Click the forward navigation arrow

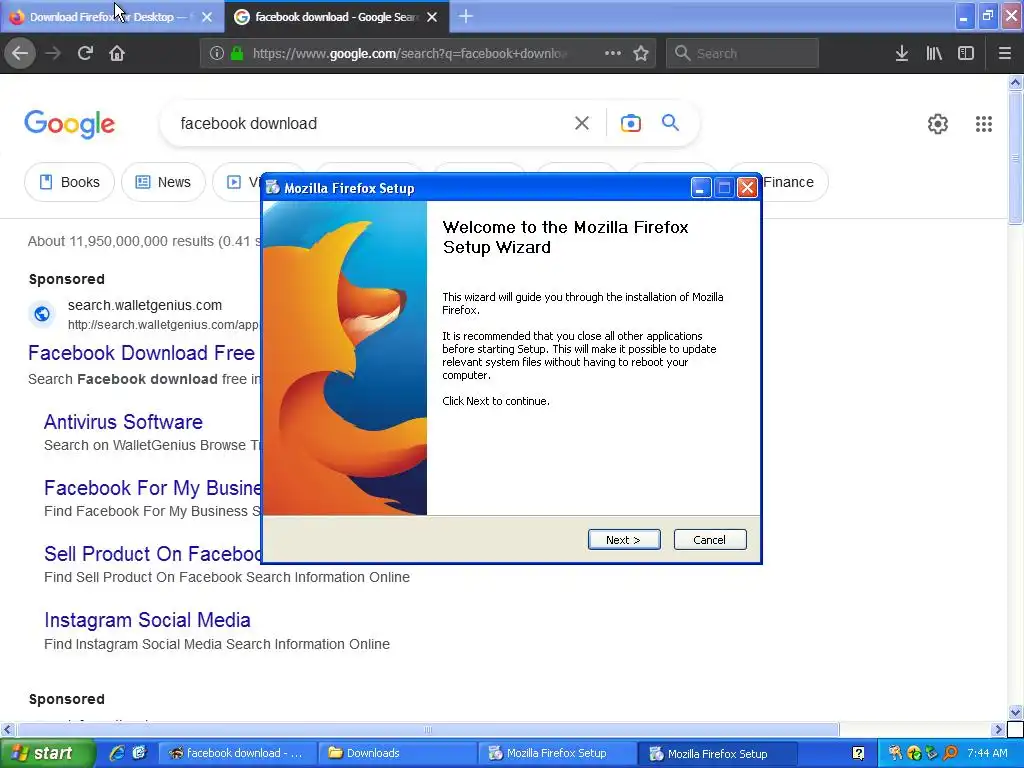tap(53, 54)
